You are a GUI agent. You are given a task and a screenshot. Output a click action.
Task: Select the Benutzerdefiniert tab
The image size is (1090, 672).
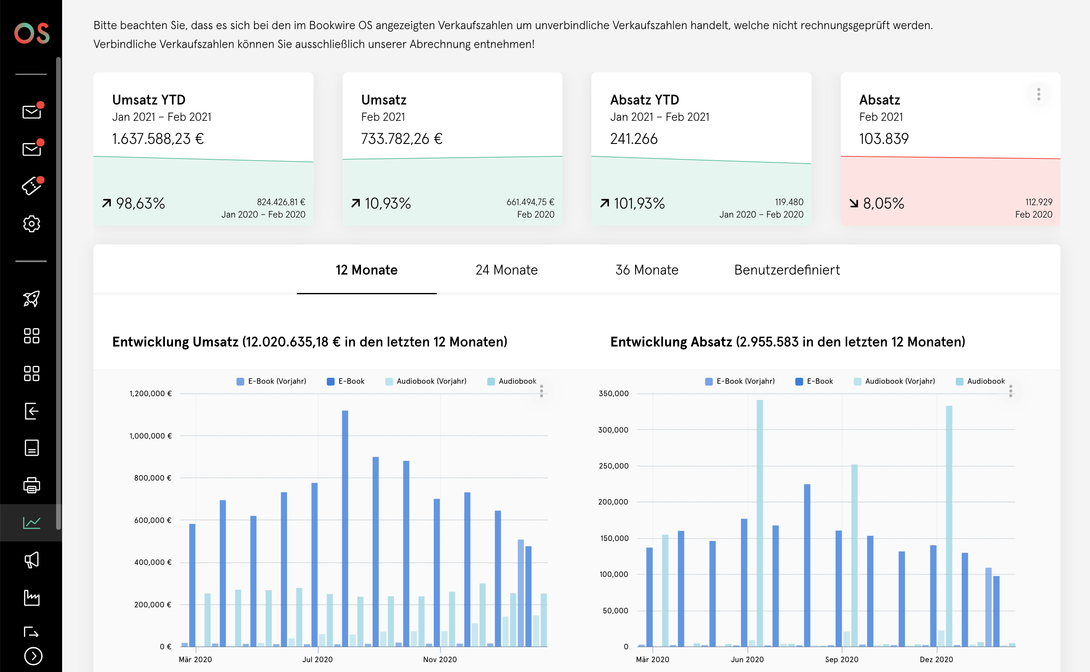(787, 270)
